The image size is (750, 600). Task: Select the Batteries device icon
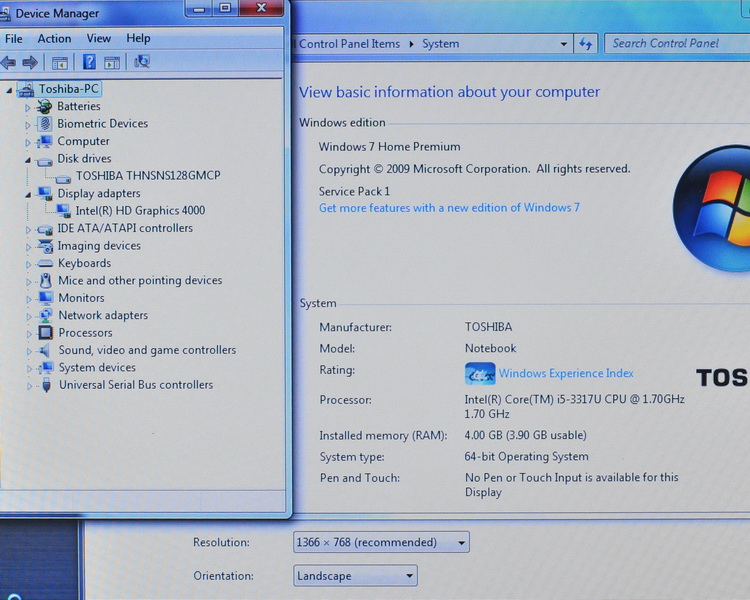pos(44,106)
